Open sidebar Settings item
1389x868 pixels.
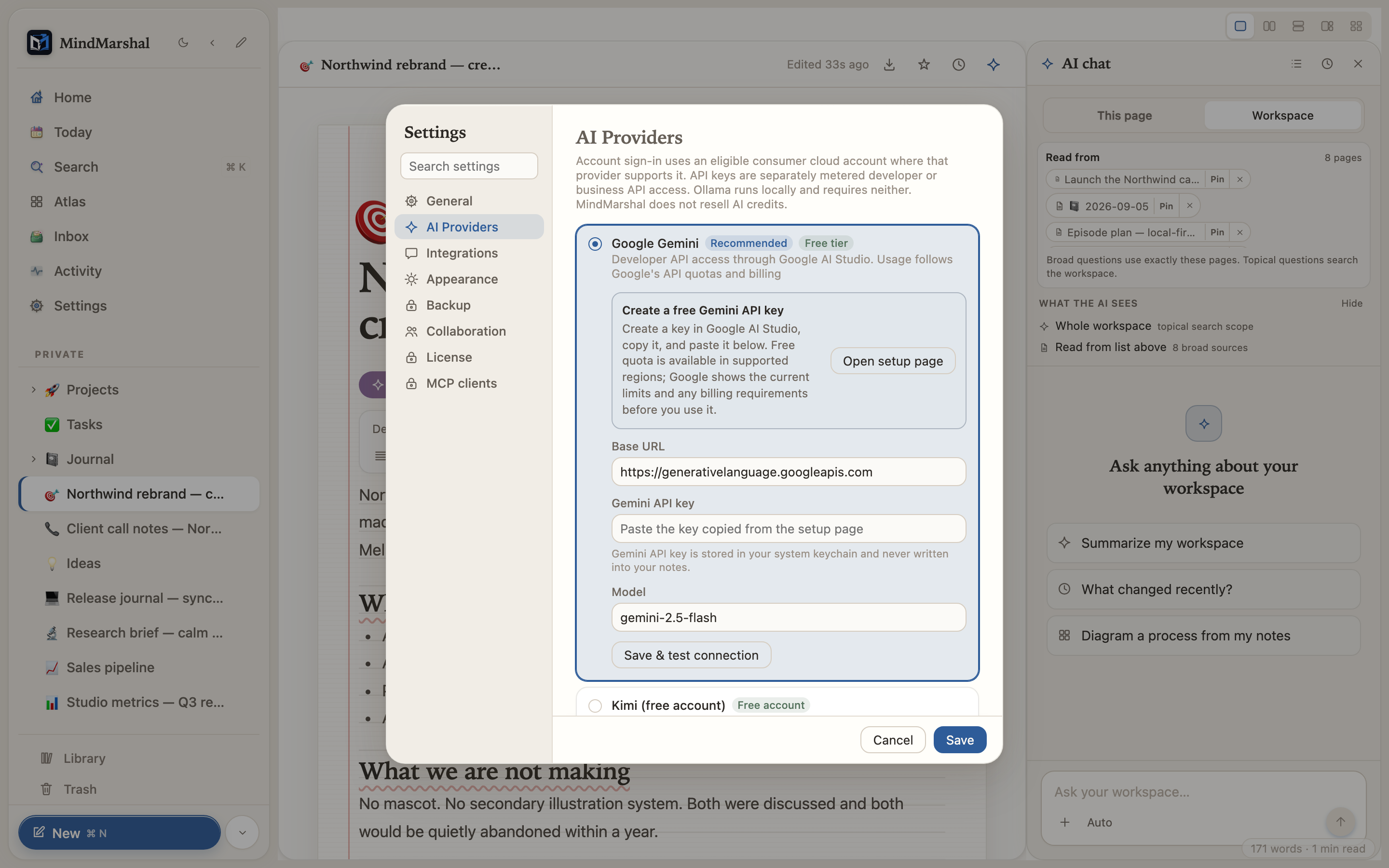(x=139, y=305)
